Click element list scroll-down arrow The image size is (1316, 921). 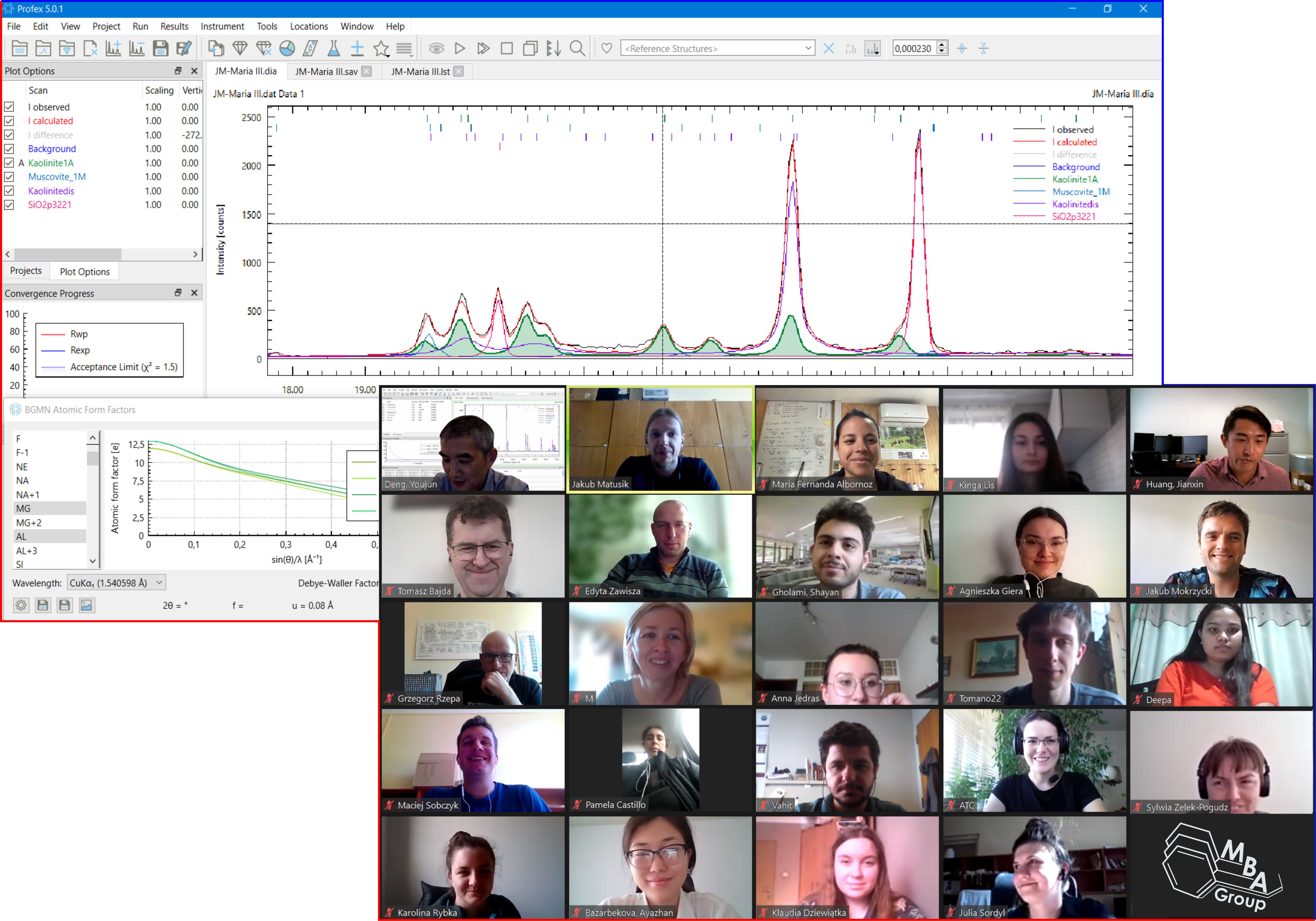click(x=93, y=562)
